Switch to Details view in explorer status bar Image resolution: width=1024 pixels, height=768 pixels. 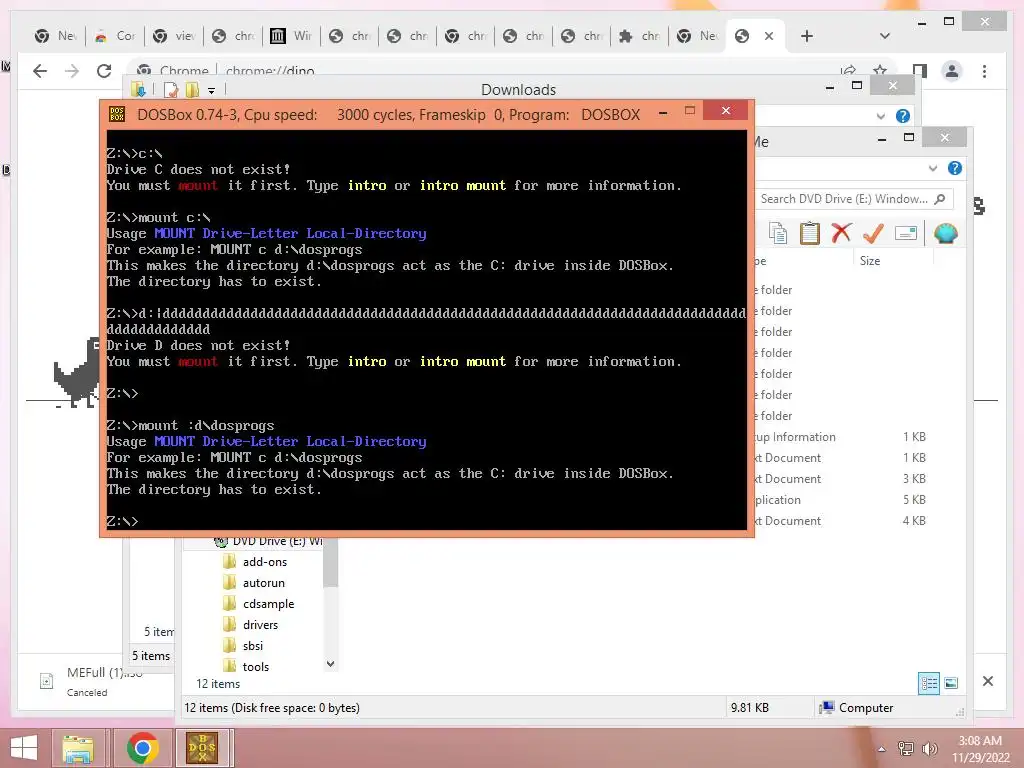pyautogui.click(x=929, y=684)
